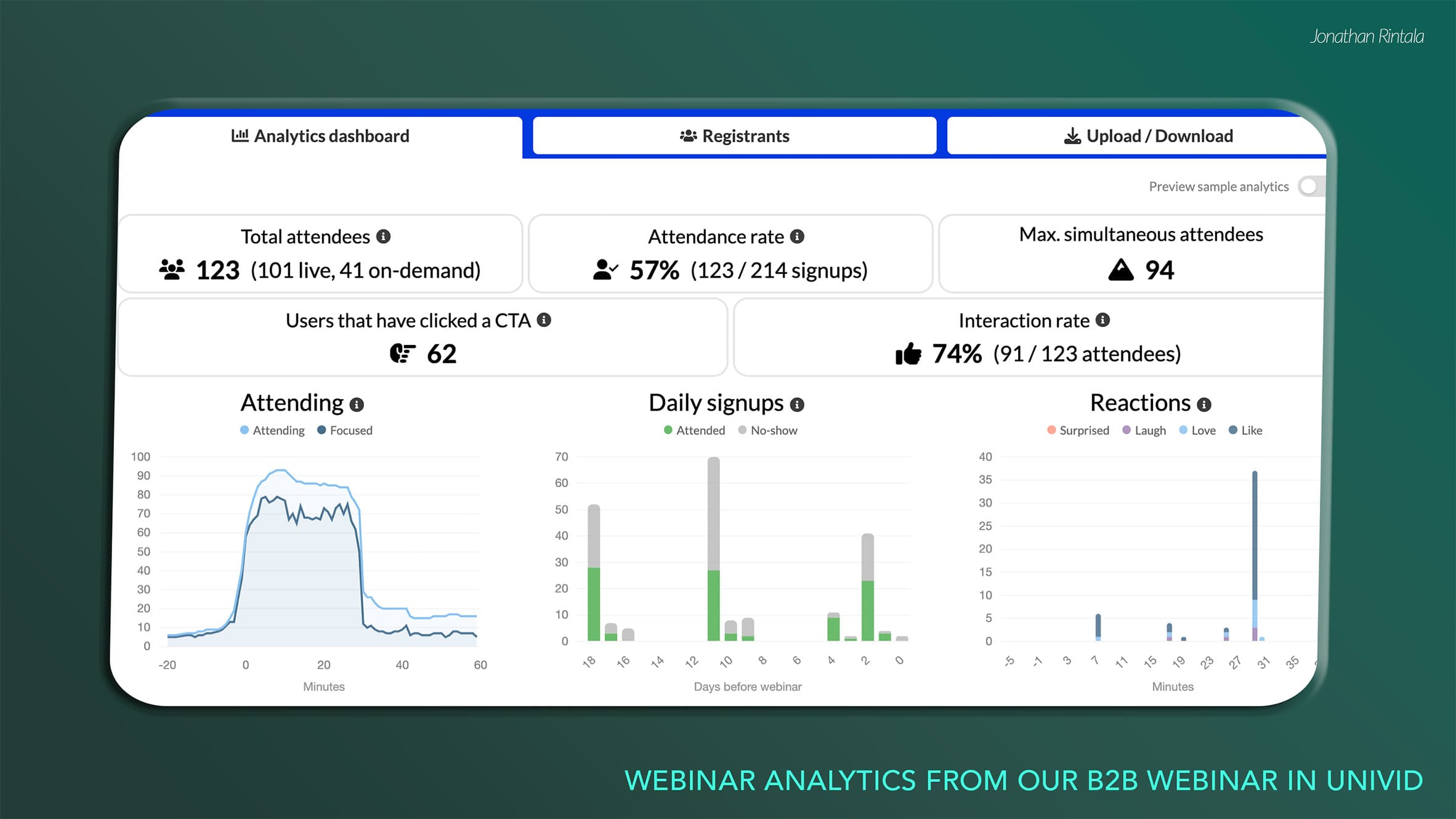Click the "Days before webinar" axis label
This screenshot has height=819, width=1456.
(x=748, y=687)
